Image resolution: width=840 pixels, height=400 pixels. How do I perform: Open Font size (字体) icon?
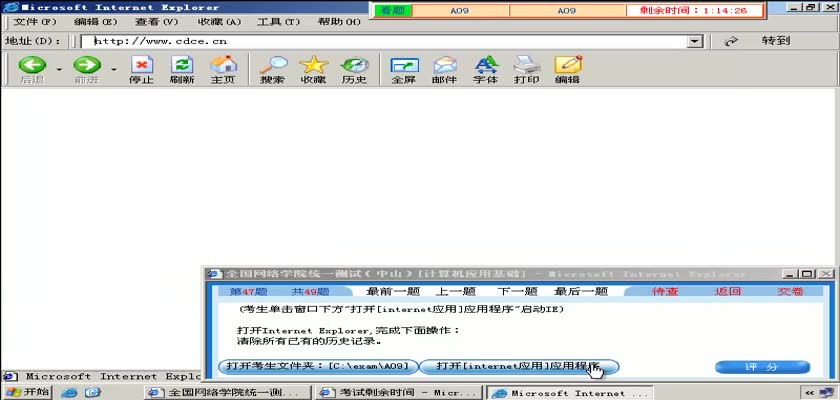click(x=486, y=65)
